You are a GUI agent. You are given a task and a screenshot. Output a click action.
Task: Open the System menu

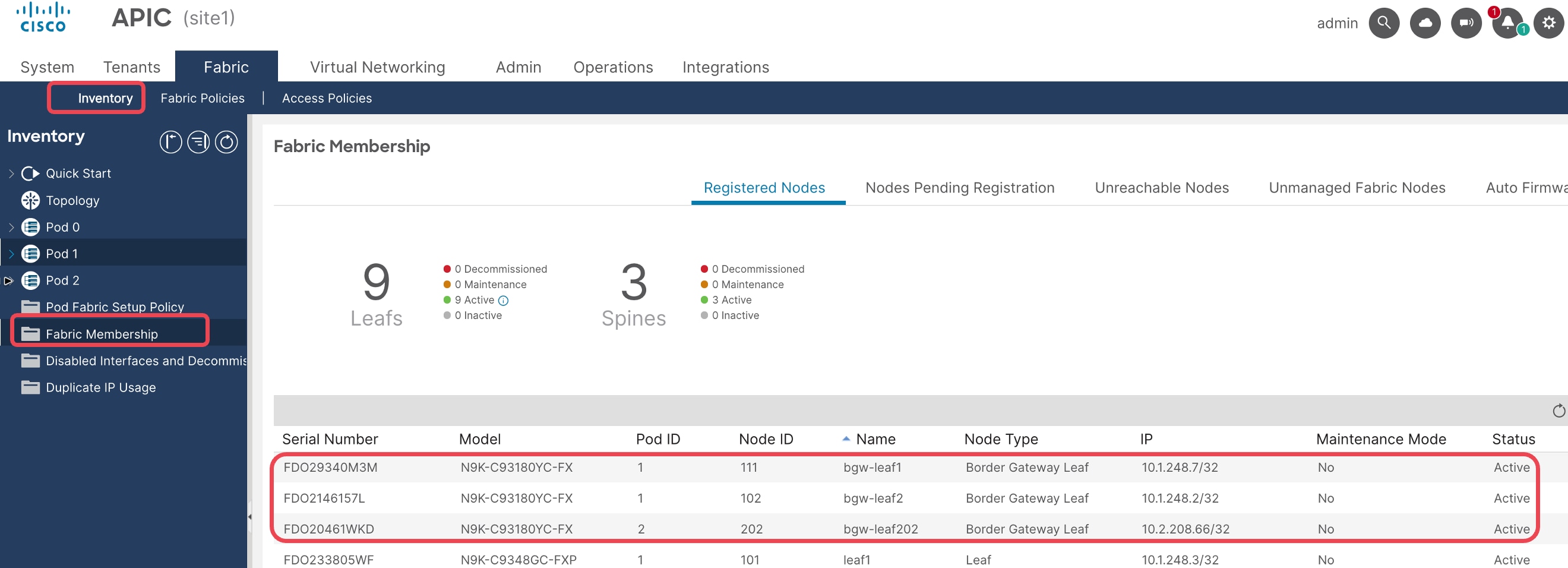click(48, 67)
